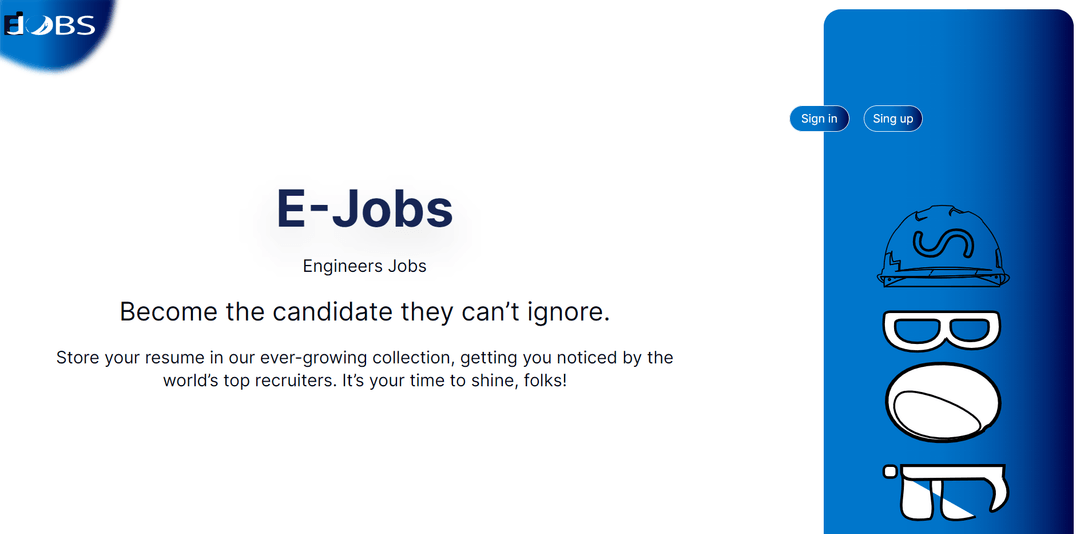Open the Sing up page
The width and height of the screenshot is (1080, 534).
tap(893, 119)
